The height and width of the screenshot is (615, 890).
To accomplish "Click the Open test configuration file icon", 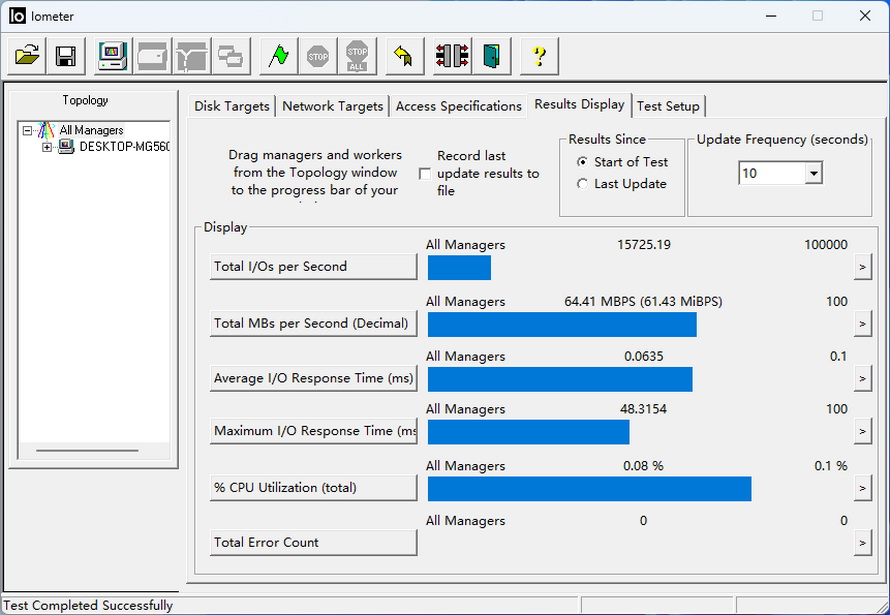I will pos(27,56).
